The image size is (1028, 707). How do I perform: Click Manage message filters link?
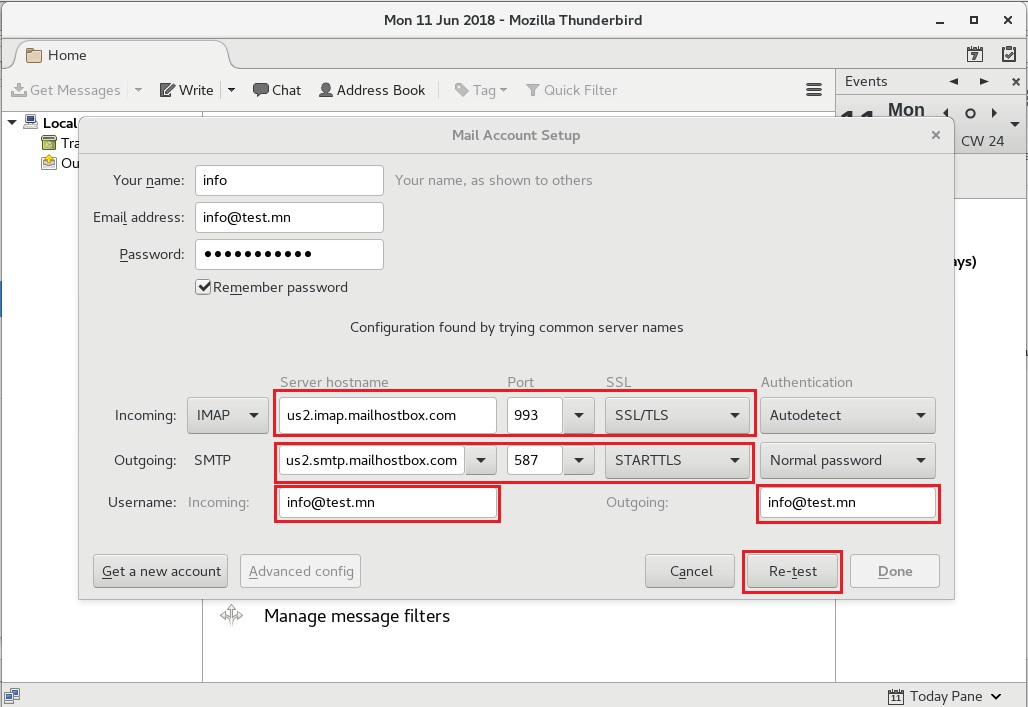tap(357, 616)
